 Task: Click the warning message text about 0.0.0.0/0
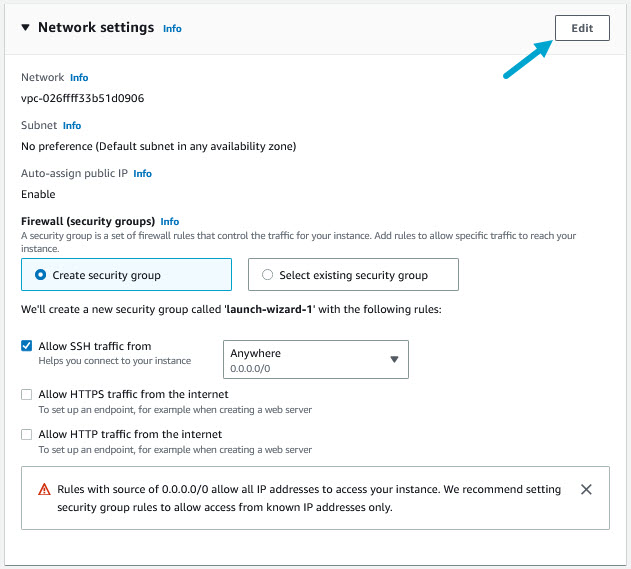[x=309, y=498]
